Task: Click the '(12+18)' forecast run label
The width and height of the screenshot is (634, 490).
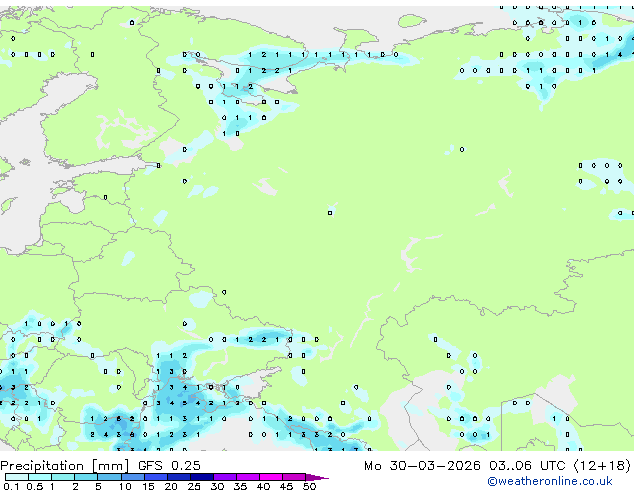Action: pos(602,465)
